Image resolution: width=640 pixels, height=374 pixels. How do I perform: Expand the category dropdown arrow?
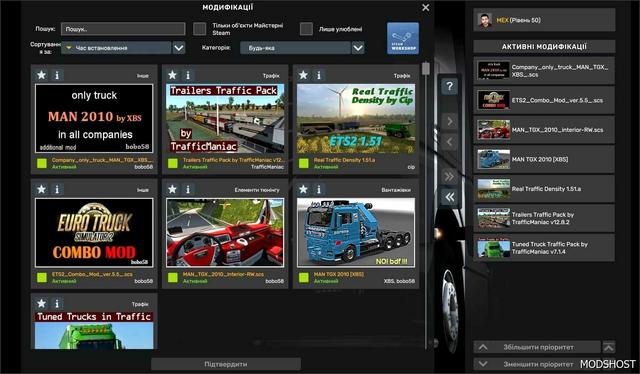tap(358, 48)
